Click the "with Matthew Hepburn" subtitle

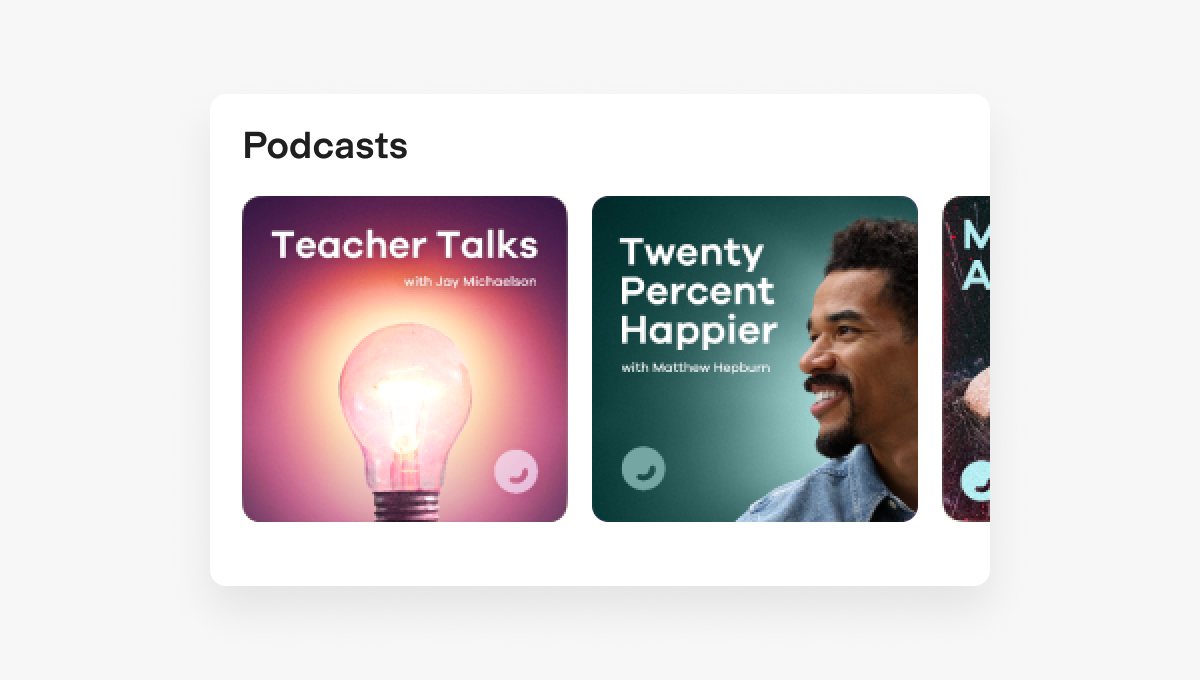pos(696,367)
